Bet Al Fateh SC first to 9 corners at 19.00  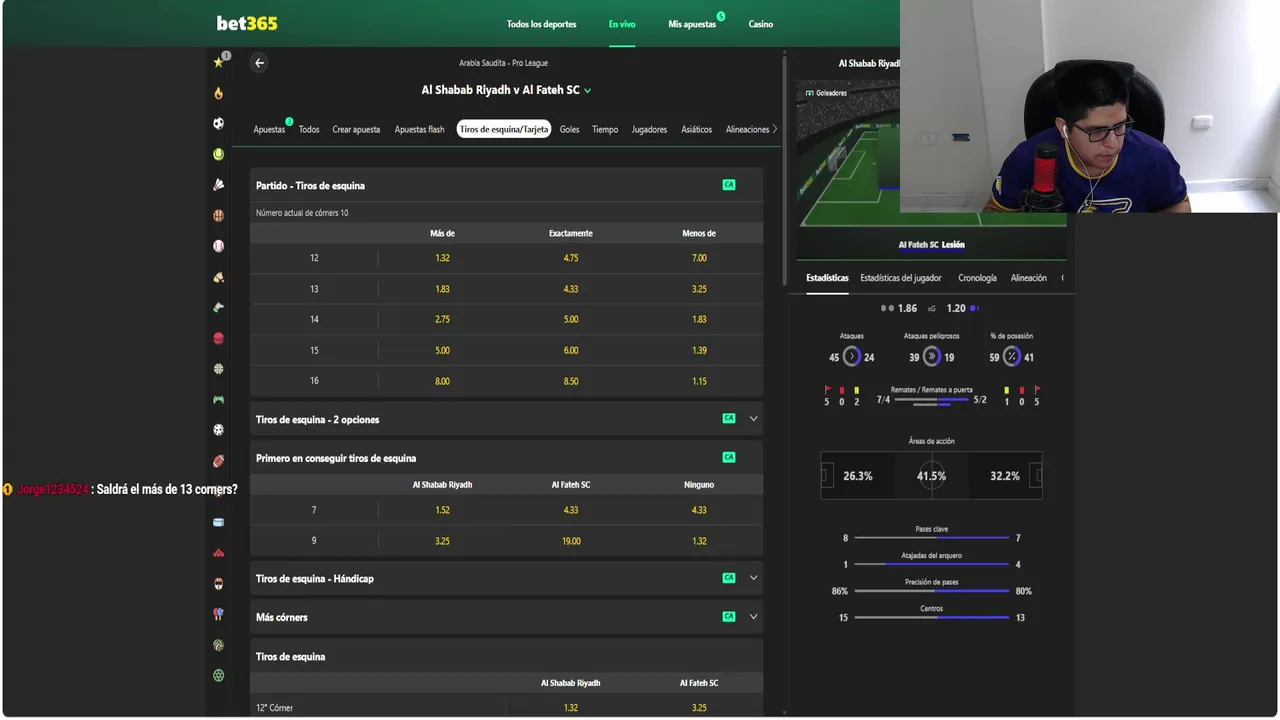click(571, 541)
